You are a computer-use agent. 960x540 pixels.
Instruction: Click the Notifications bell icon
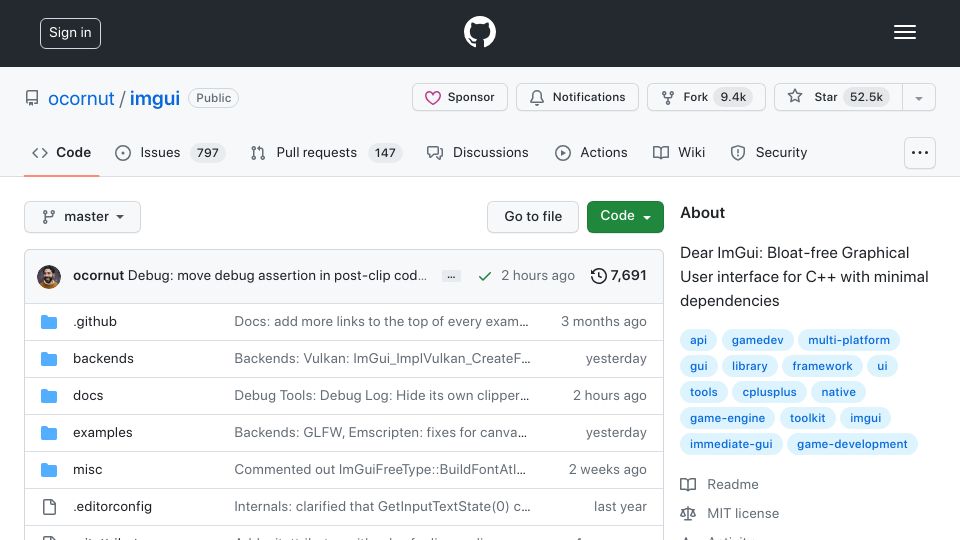[x=537, y=97]
